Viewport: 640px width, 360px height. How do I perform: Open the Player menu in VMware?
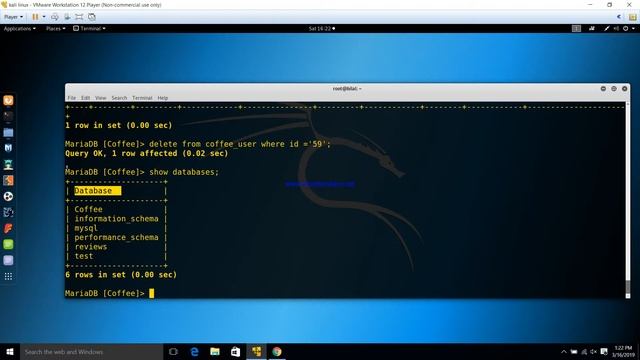[13, 17]
